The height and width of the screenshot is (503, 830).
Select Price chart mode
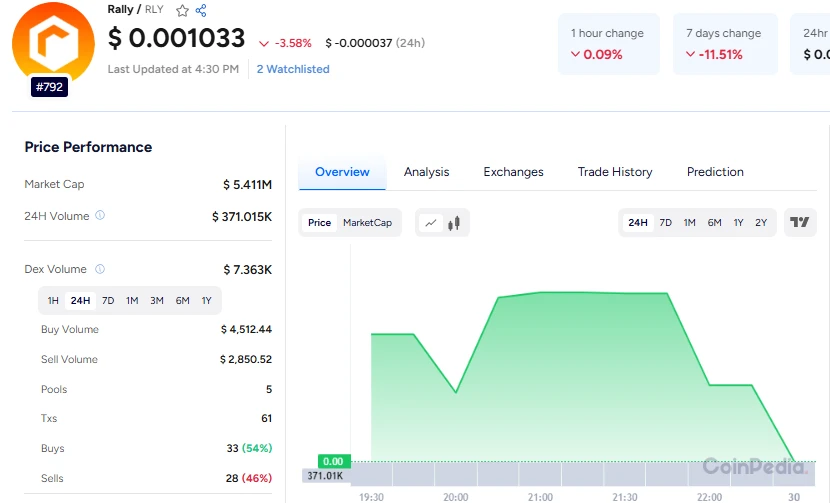pyautogui.click(x=319, y=223)
